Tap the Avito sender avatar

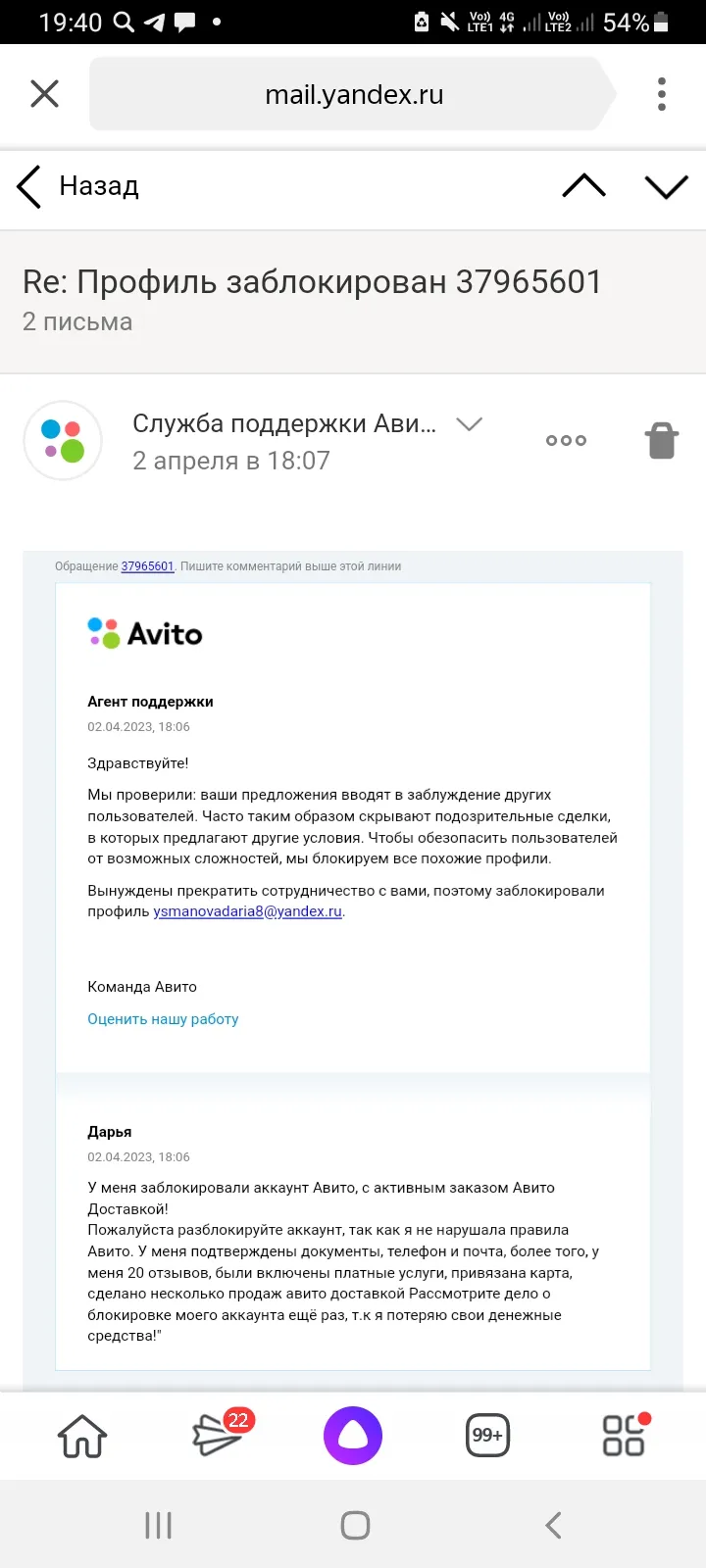(x=63, y=441)
